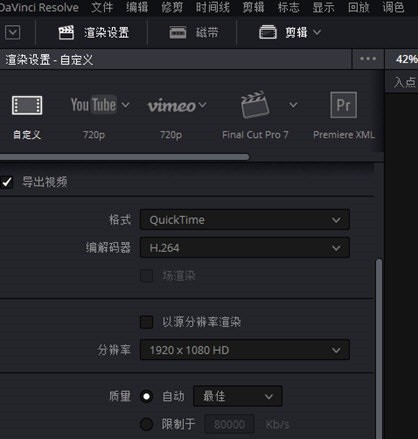Open the 42% viewer zoom dropdown
418x439 pixels.
[x=407, y=59]
